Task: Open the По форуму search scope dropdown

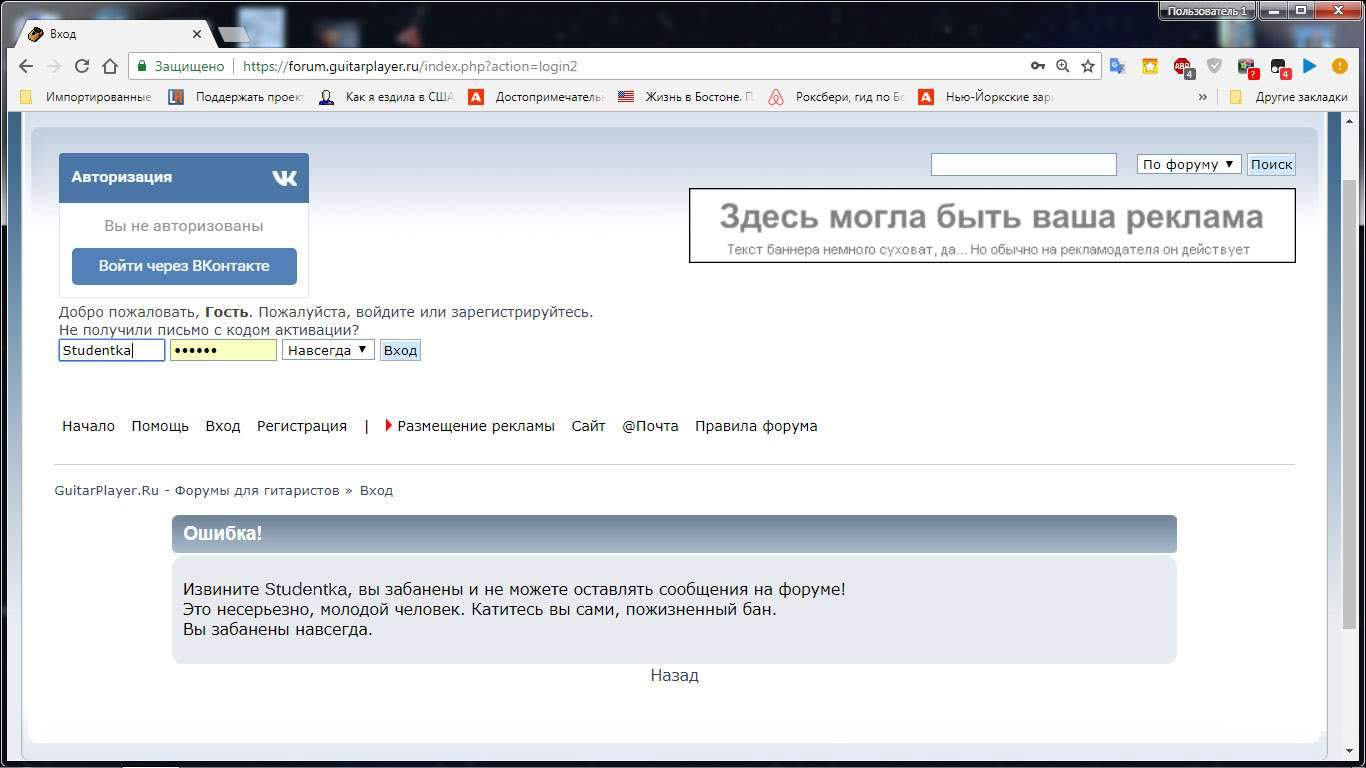Action: pyautogui.click(x=1188, y=164)
